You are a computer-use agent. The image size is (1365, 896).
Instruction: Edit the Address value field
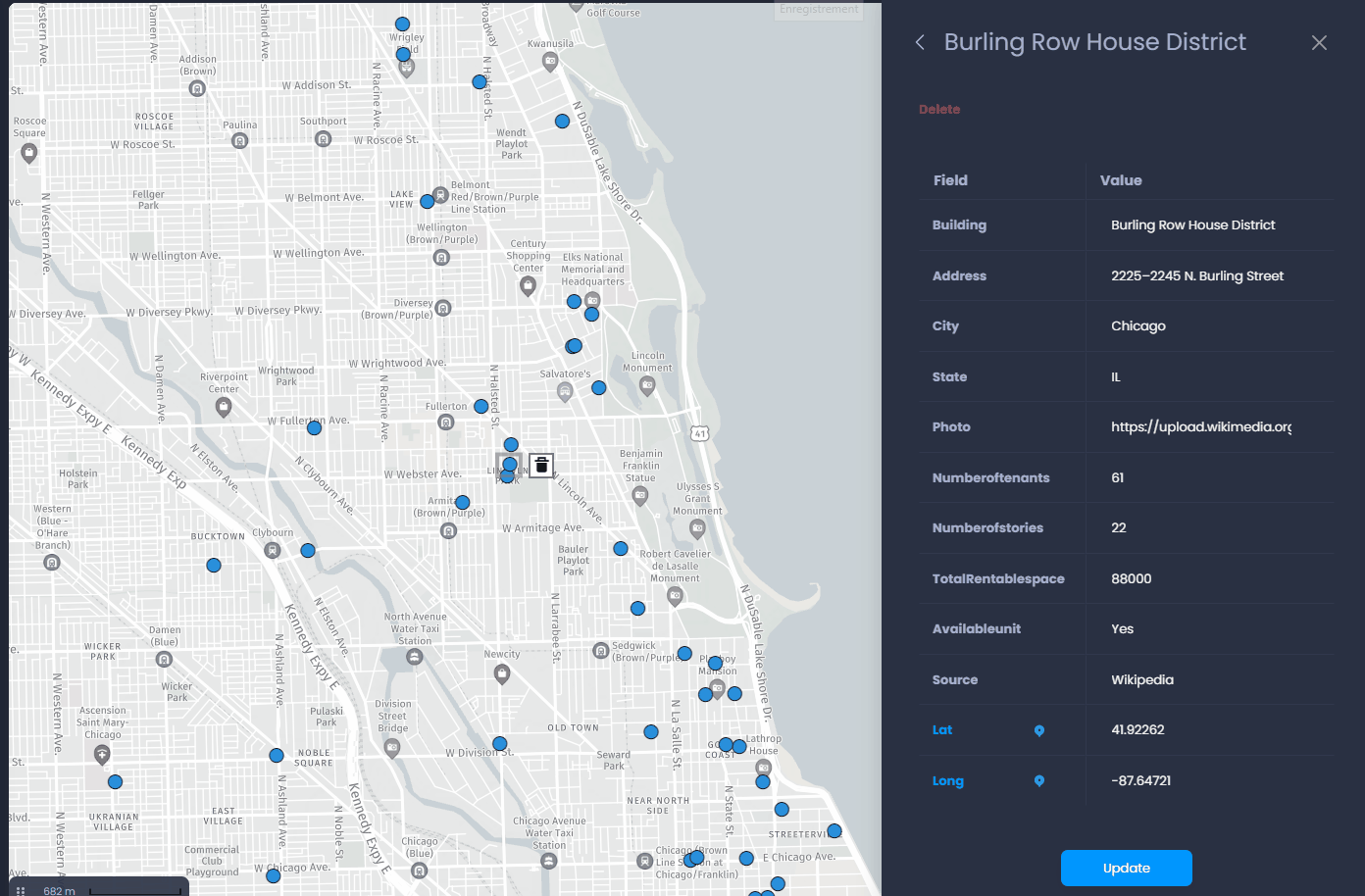pyautogui.click(x=1209, y=275)
